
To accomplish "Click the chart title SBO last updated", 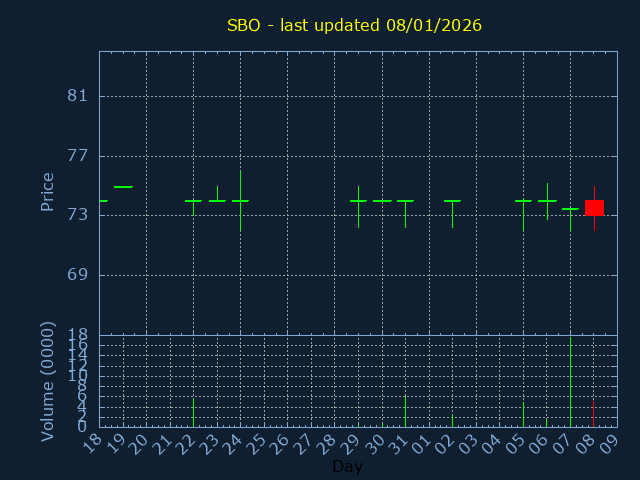I will [x=354, y=26].
